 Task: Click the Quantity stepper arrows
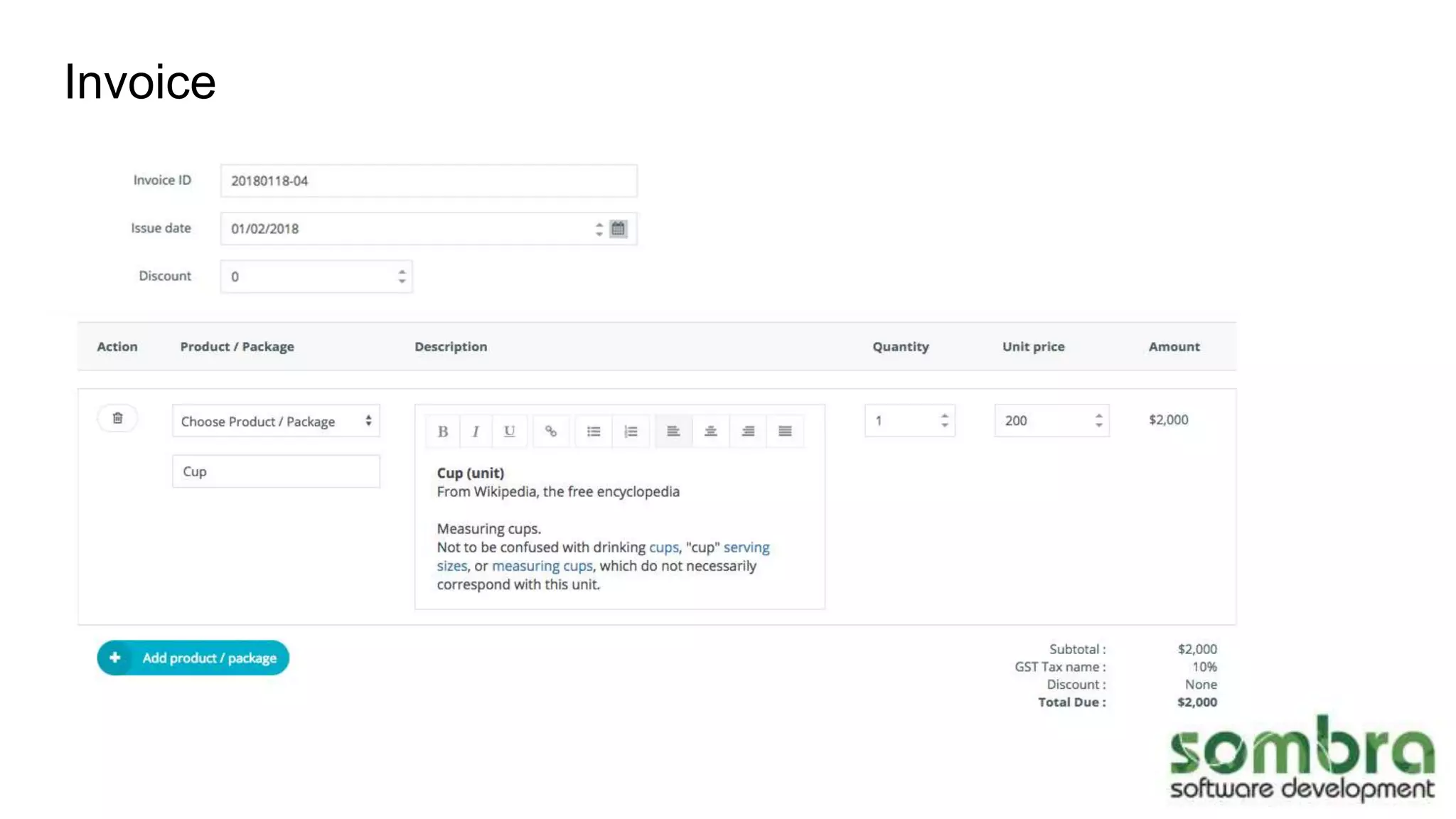[944, 420]
